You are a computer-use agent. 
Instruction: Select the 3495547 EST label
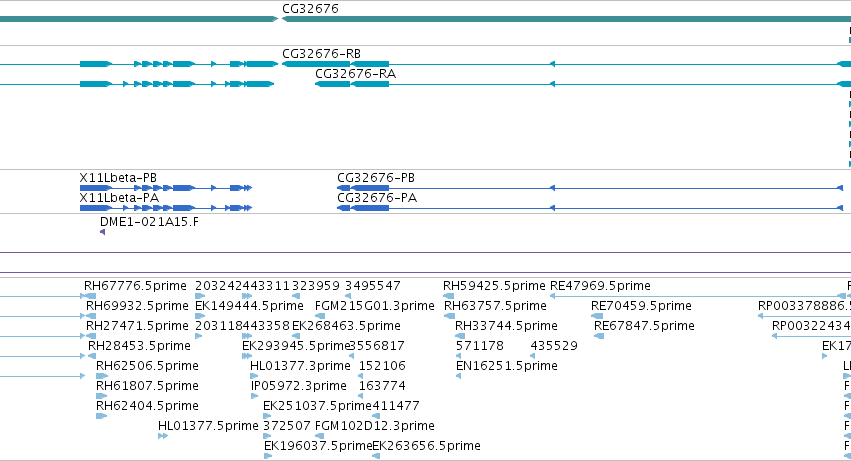coord(373,286)
